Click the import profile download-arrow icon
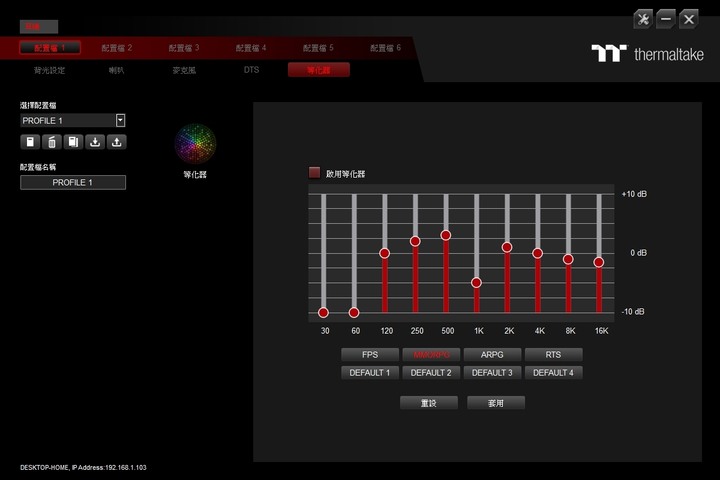 (95, 142)
